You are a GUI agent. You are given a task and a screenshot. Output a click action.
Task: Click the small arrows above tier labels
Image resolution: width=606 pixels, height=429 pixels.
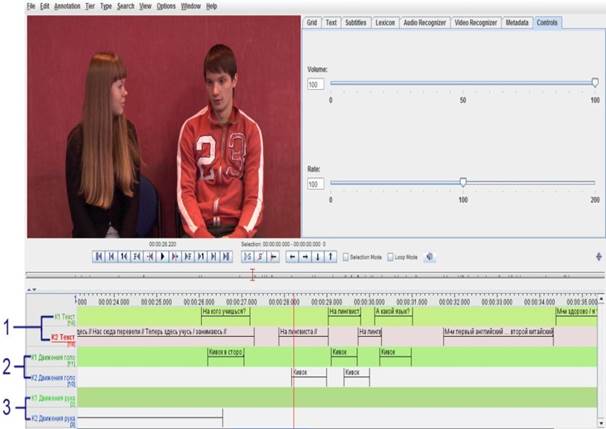32,289
